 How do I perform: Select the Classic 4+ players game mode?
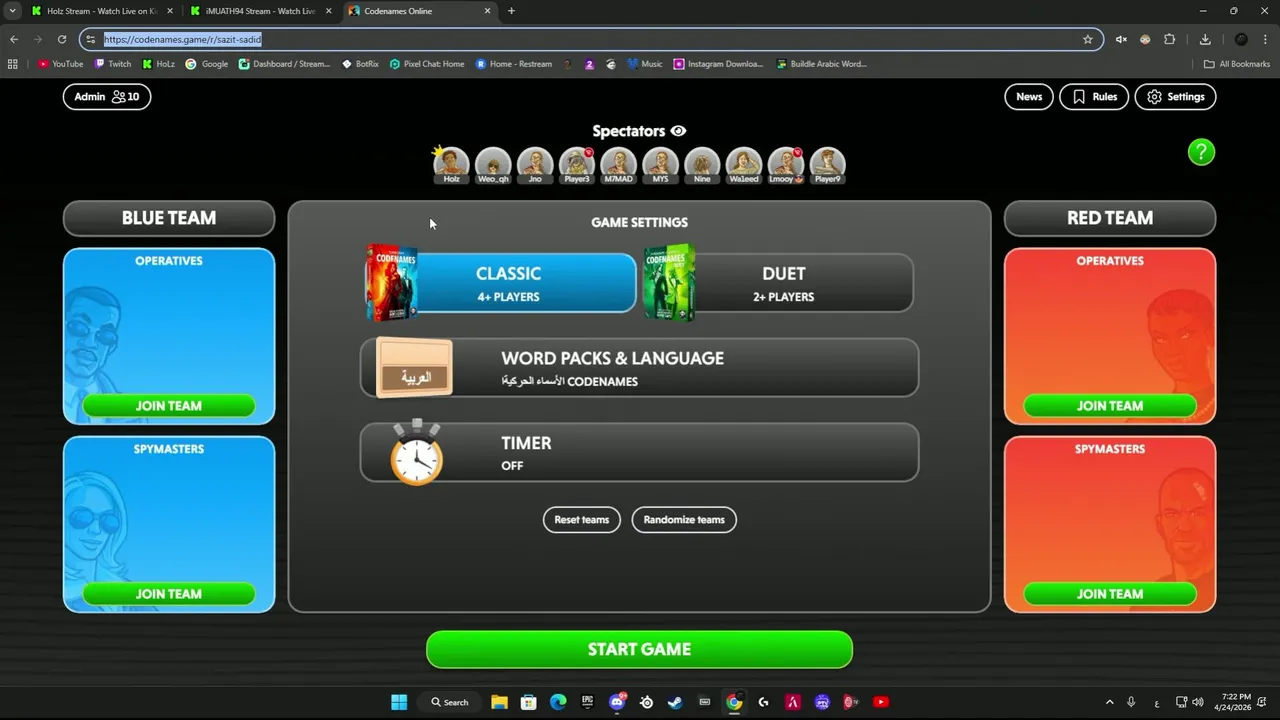tap(500, 283)
